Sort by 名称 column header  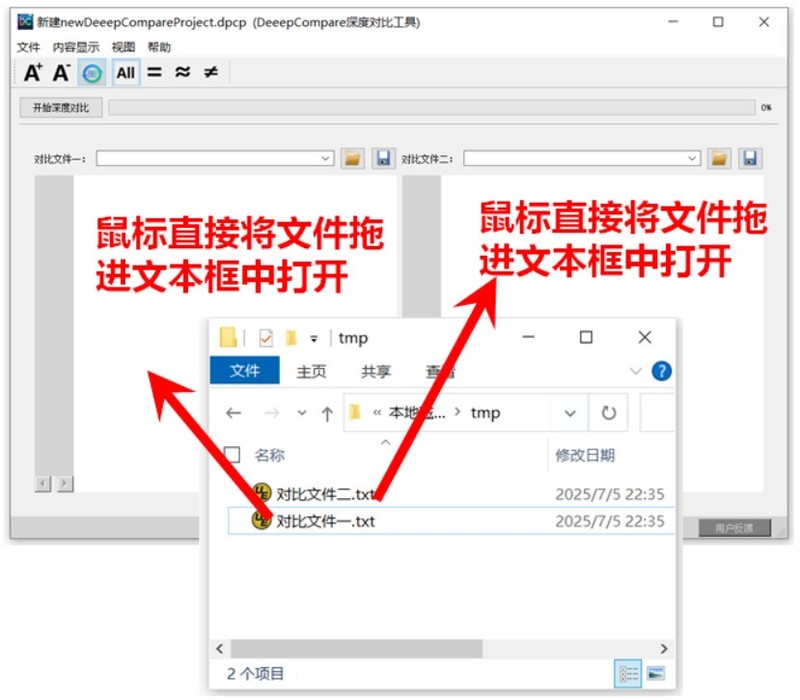click(x=269, y=455)
